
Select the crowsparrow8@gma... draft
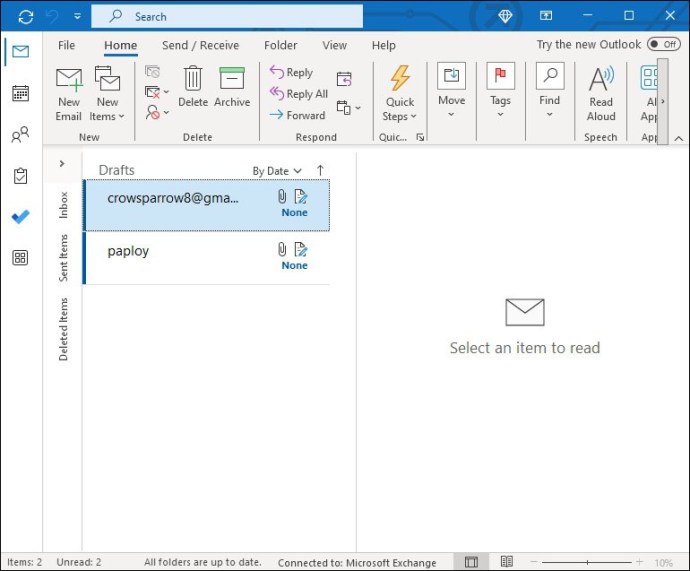point(206,205)
